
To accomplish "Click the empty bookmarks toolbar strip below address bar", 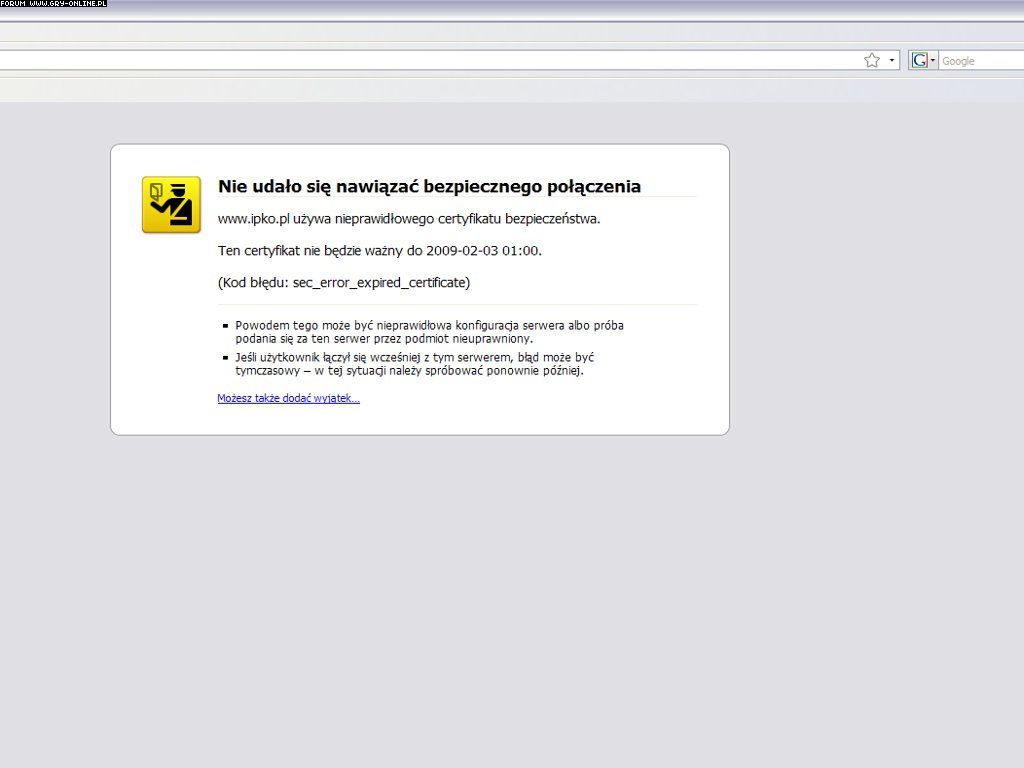I will coord(500,90).
